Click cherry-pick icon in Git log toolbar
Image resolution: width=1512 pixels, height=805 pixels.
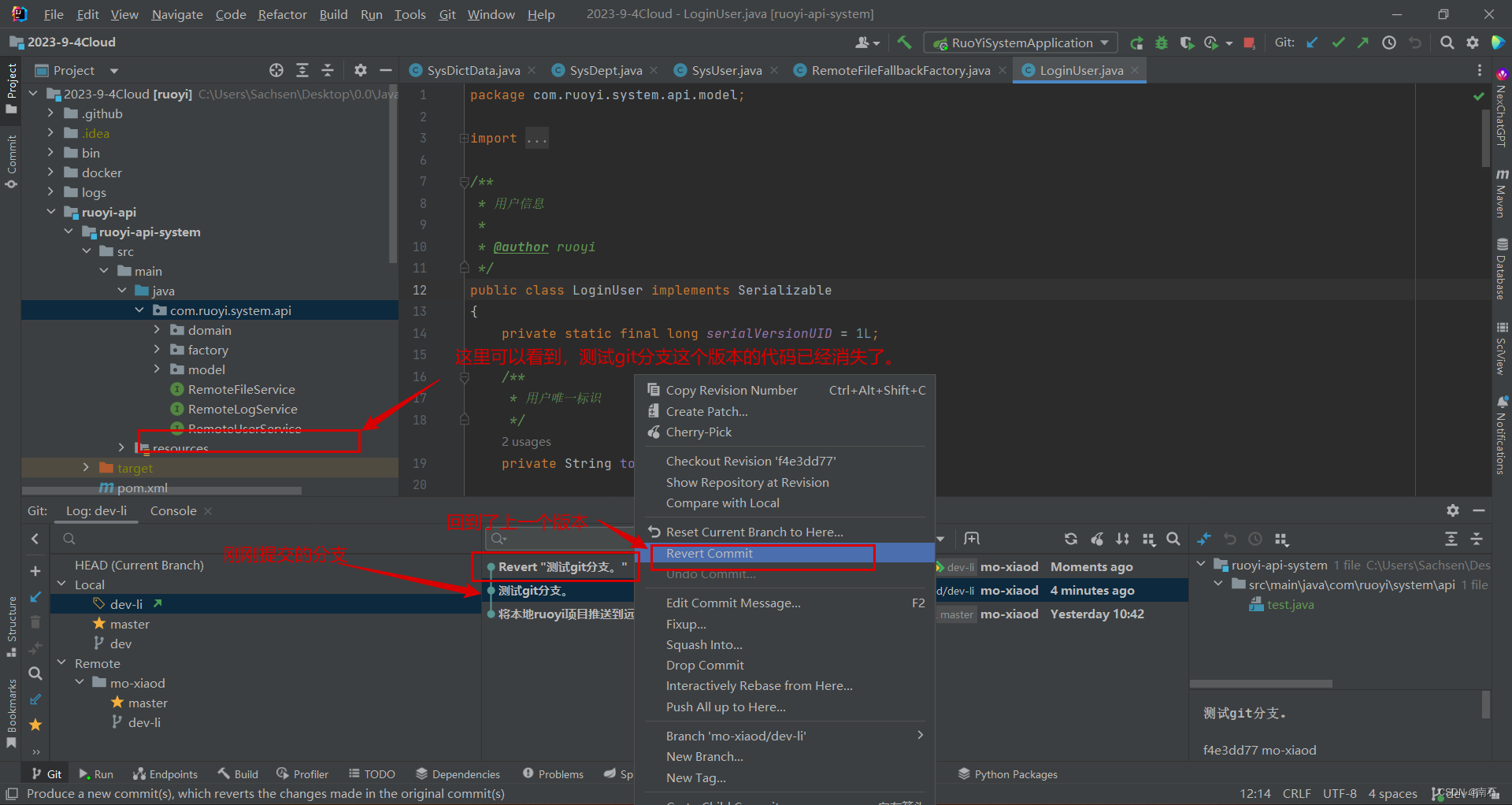[1097, 539]
